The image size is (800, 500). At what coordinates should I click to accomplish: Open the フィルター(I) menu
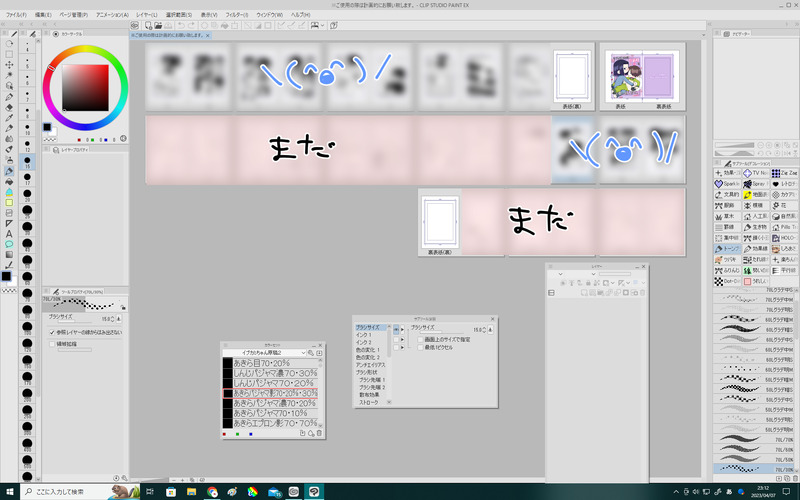click(237, 15)
